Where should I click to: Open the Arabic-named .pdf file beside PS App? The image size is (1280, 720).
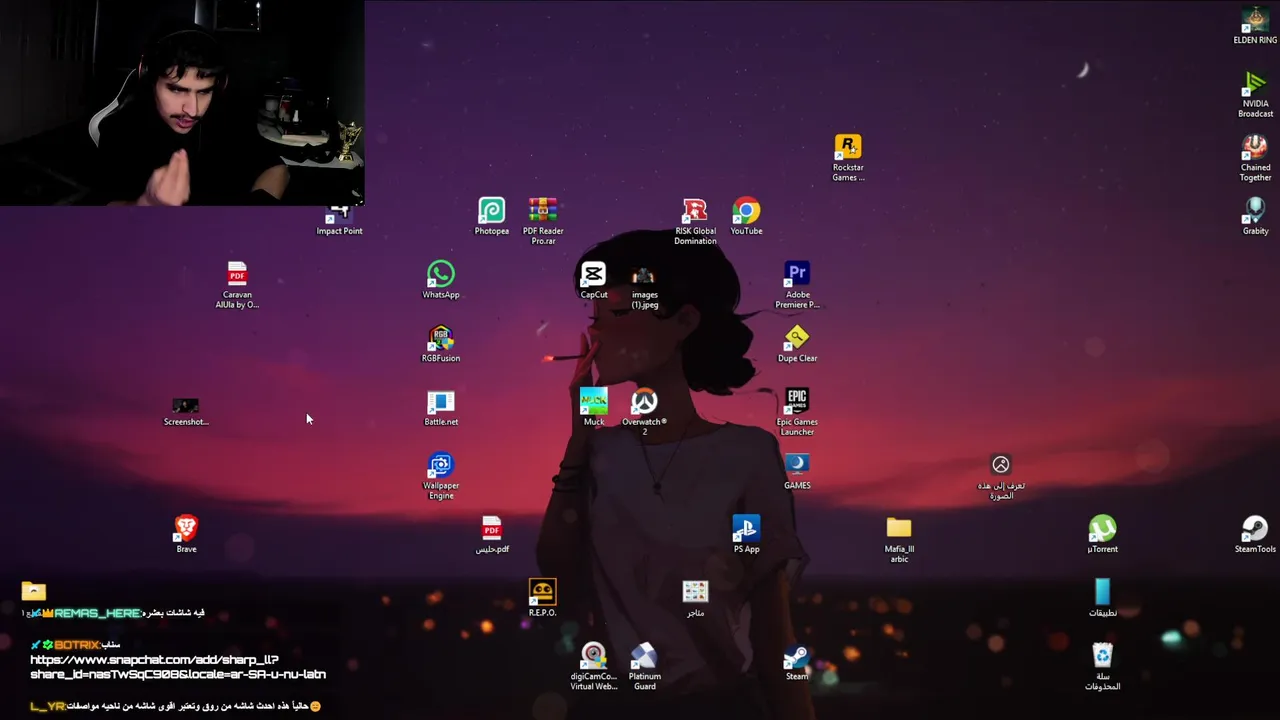491,534
